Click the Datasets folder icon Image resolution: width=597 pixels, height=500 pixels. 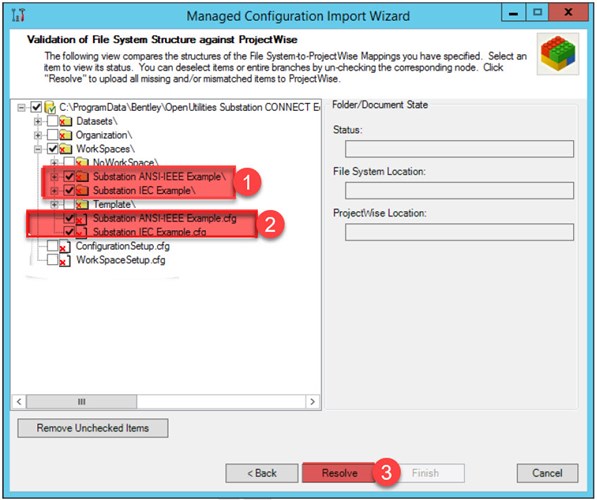click(x=65, y=121)
